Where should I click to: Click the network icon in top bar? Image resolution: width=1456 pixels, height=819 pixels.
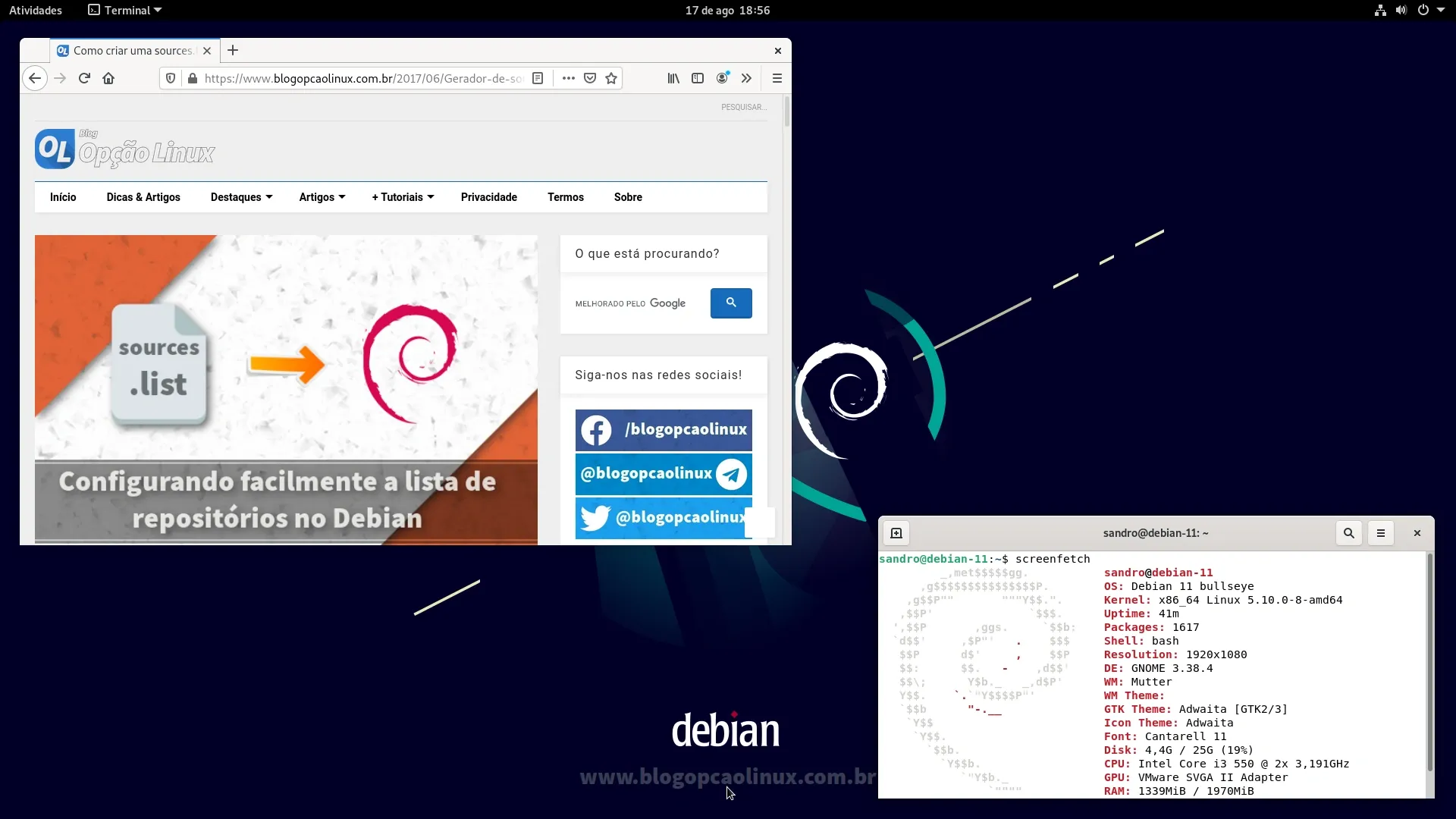point(1380,10)
